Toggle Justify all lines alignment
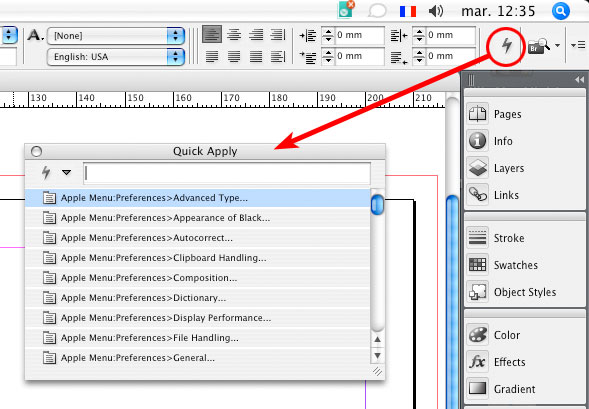 (x=256, y=57)
